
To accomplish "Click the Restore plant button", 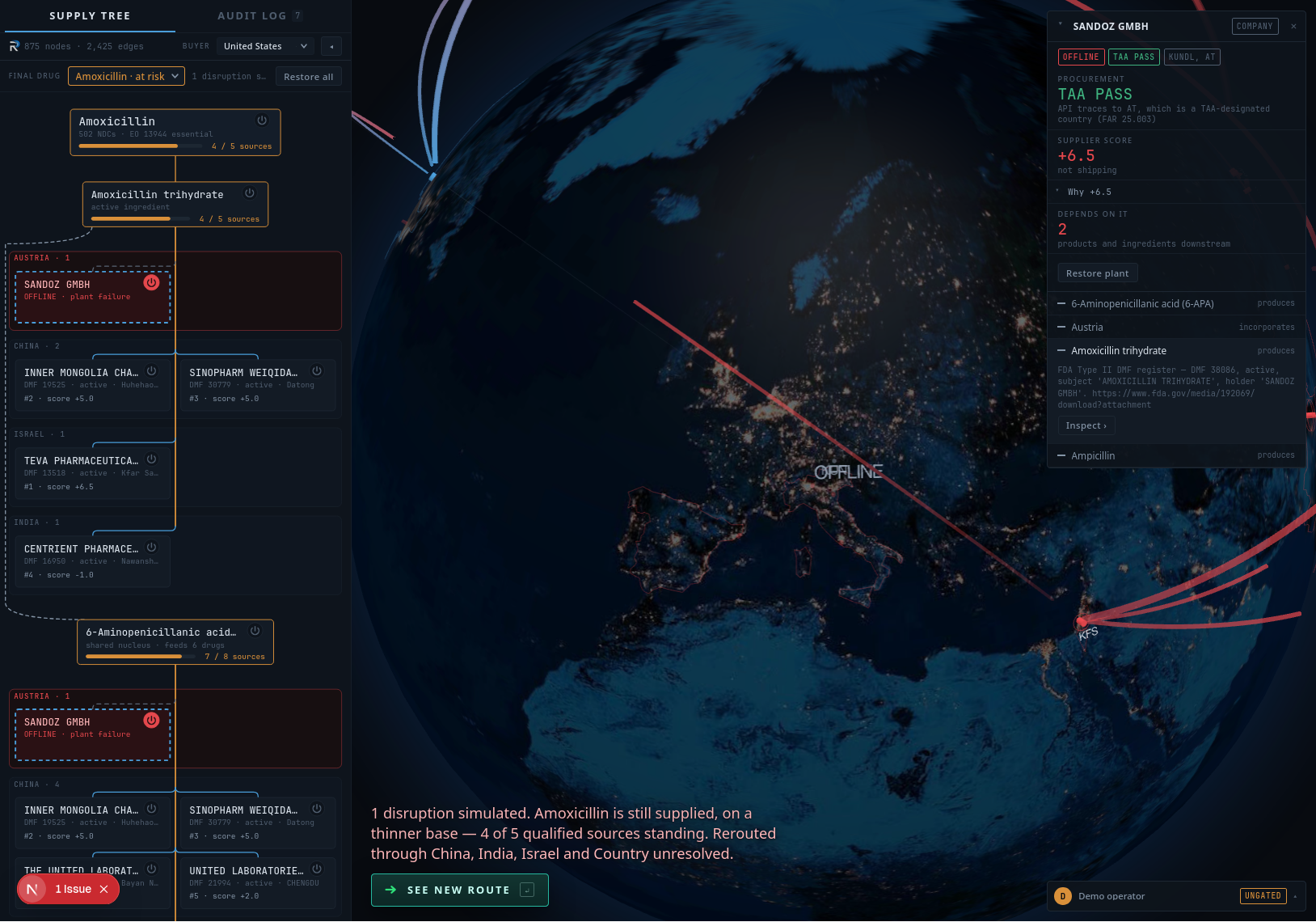I will (1098, 273).
